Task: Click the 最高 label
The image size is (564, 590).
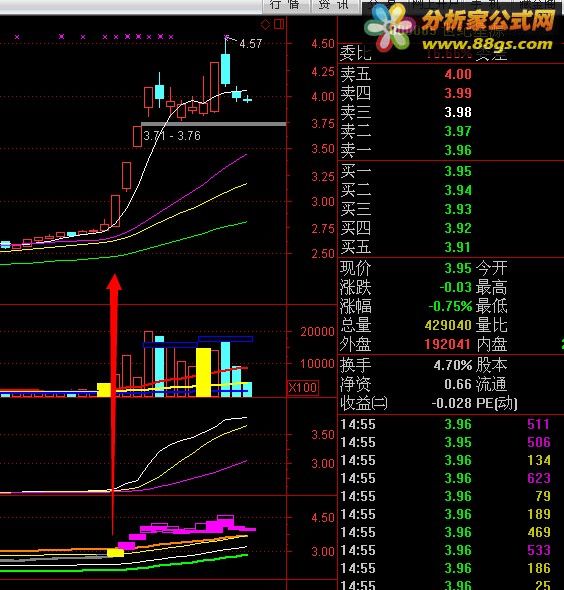Action: [491, 287]
